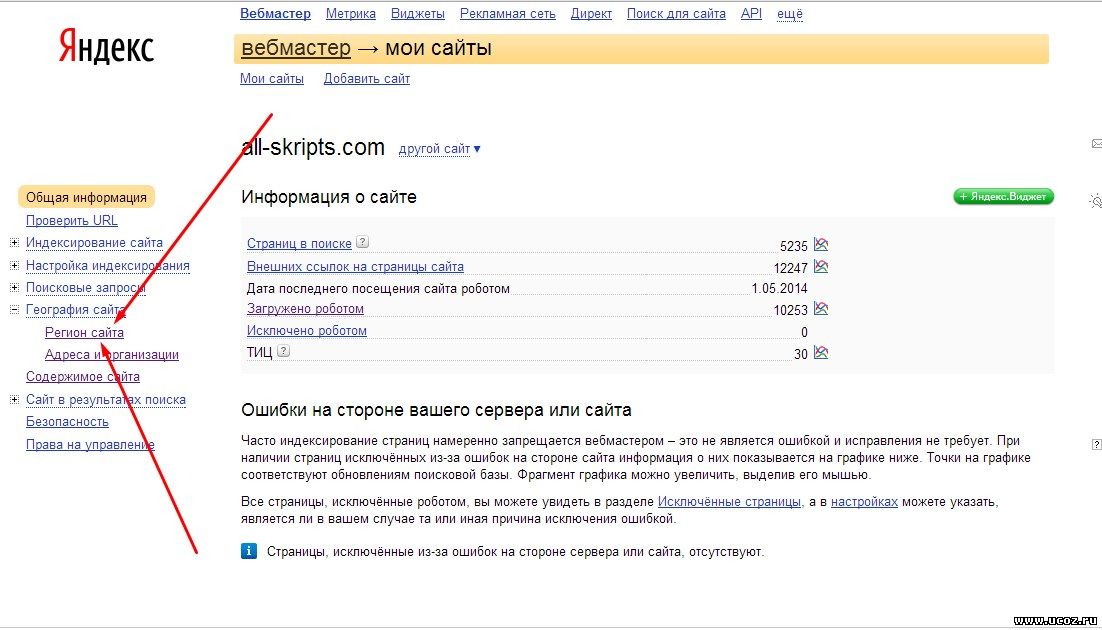The width and height of the screenshot is (1102, 630).
Task: Open Поисковые запросы link
Action: pos(86,288)
